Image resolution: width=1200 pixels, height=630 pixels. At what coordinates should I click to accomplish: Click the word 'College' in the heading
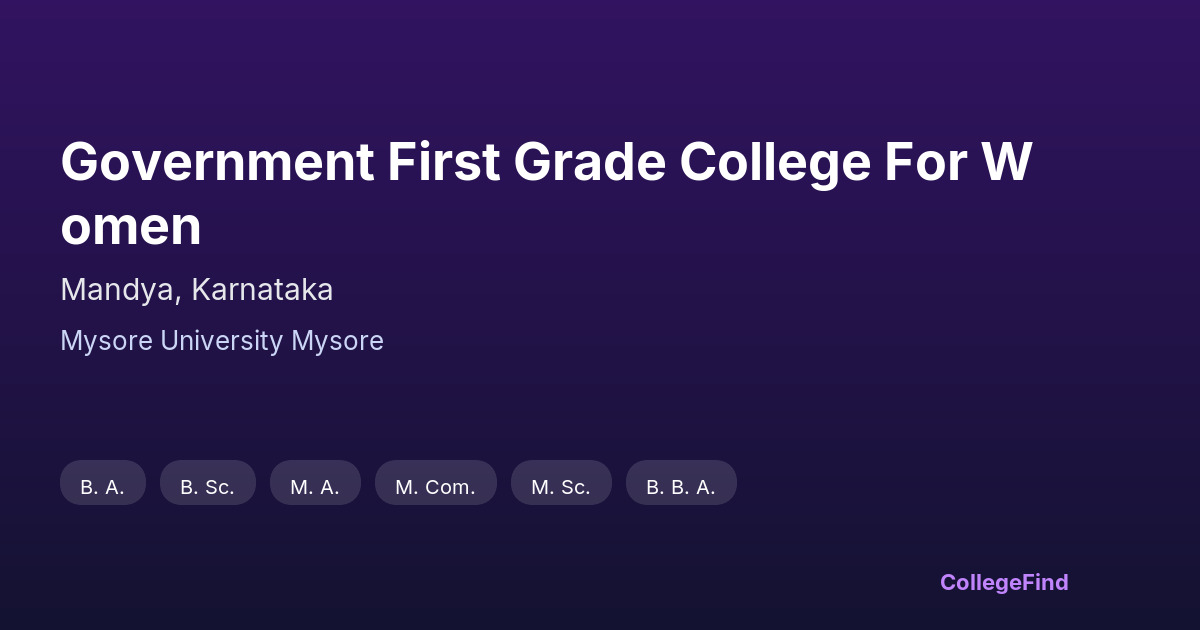click(x=775, y=163)
